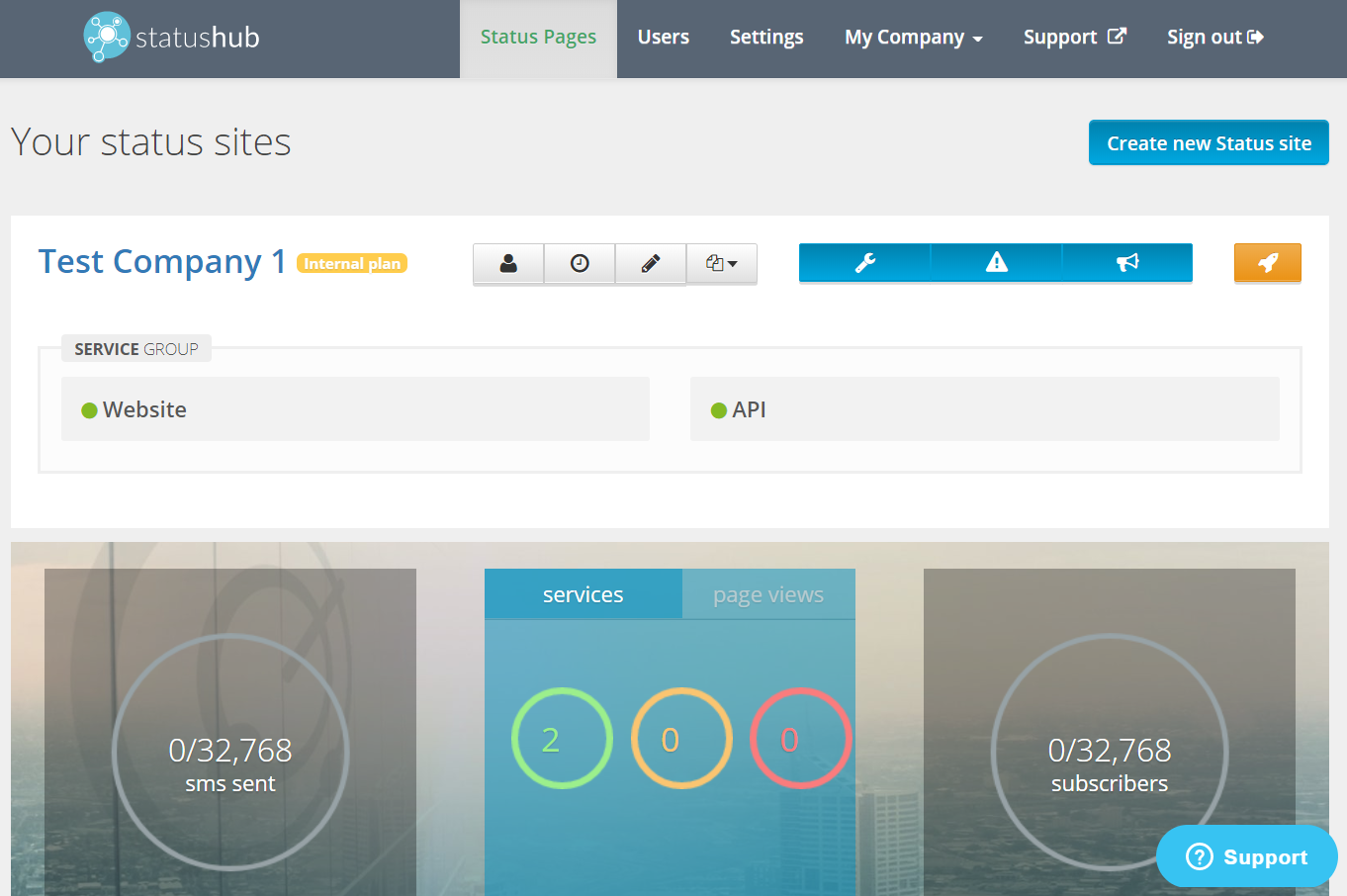Click Create new Status site button
This screenshot has width=1347, height=896.
pos(1209,143)
